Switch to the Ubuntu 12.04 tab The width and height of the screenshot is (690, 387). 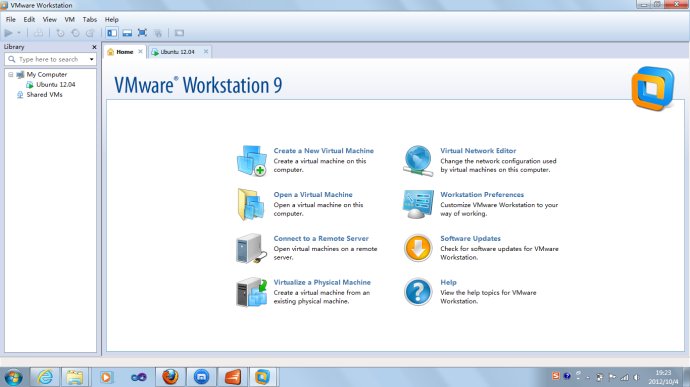pyautogui.click(x=177, y=52)
